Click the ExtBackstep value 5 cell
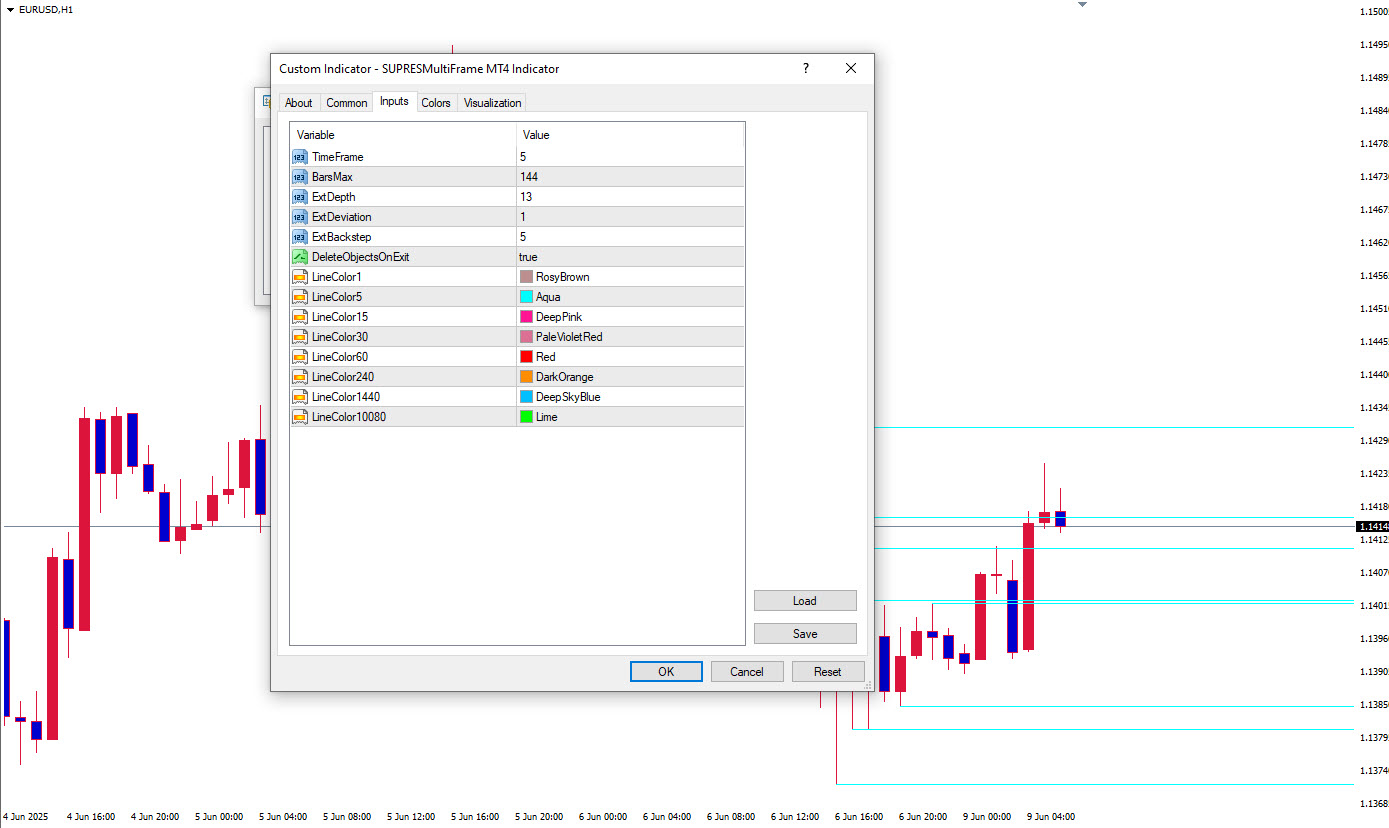The image size is (1389, 828). 630,237
